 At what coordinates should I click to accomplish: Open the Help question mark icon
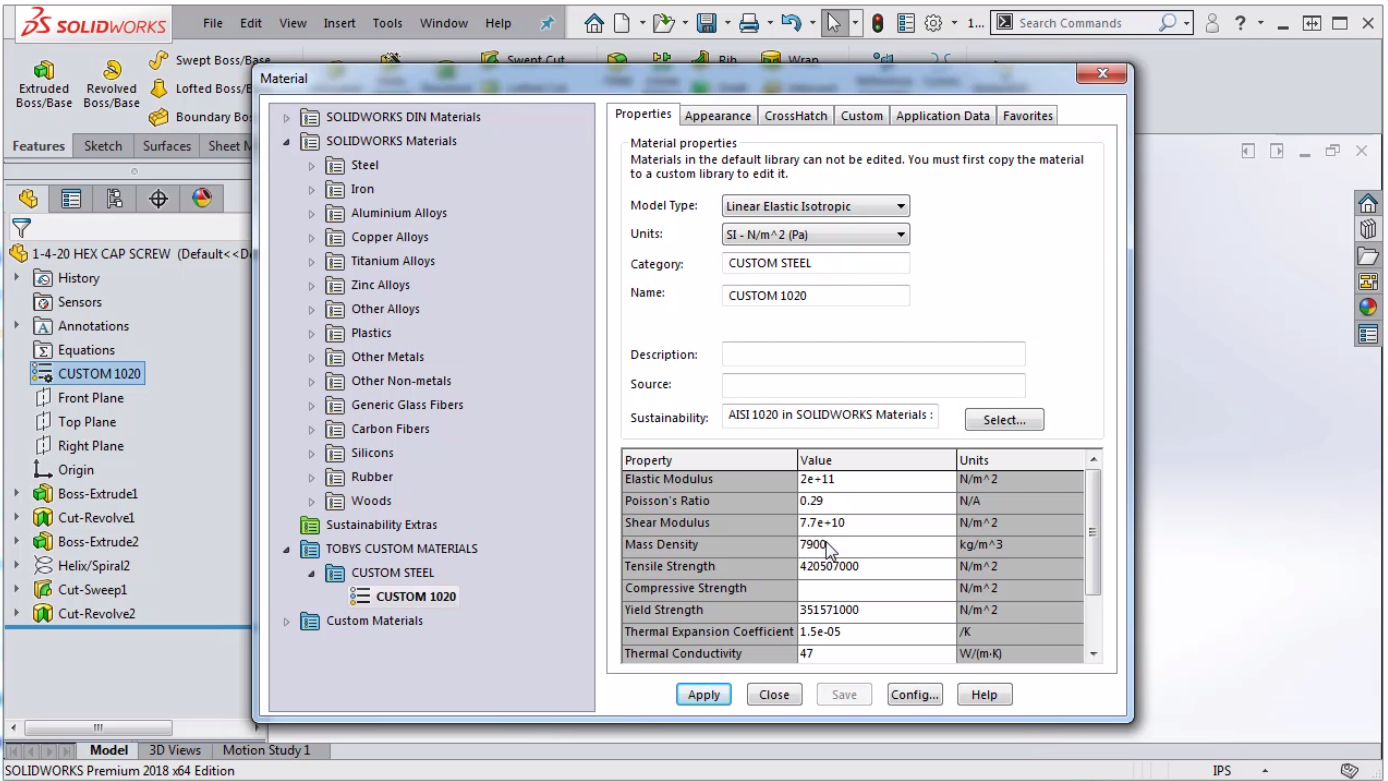click(1241, 23)
